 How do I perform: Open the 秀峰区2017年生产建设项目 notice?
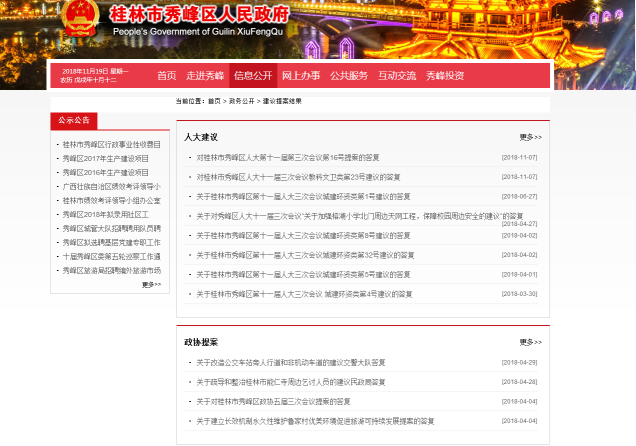click(x=105, y=158)
